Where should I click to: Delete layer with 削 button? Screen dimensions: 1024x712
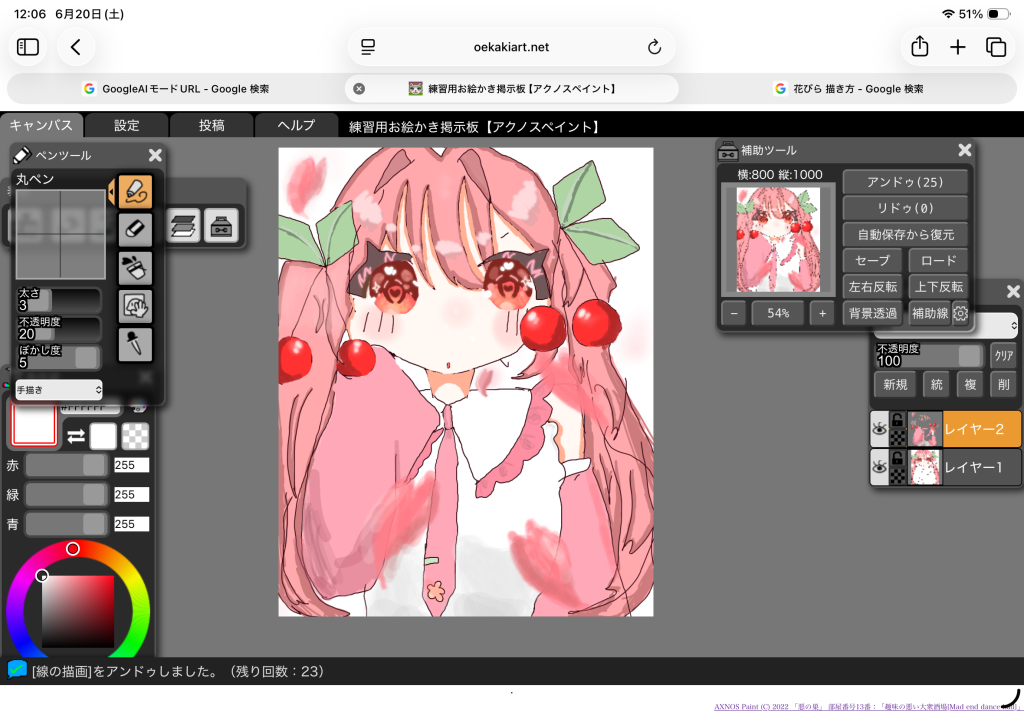pyautogui.click(x=1004, y=385)
